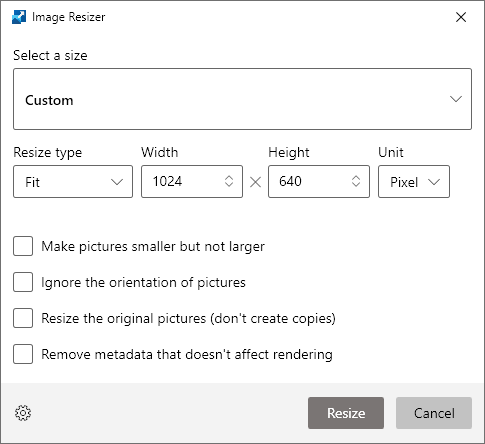Enable Remove metadata that doesn't affect rendering

coord(23,354)
